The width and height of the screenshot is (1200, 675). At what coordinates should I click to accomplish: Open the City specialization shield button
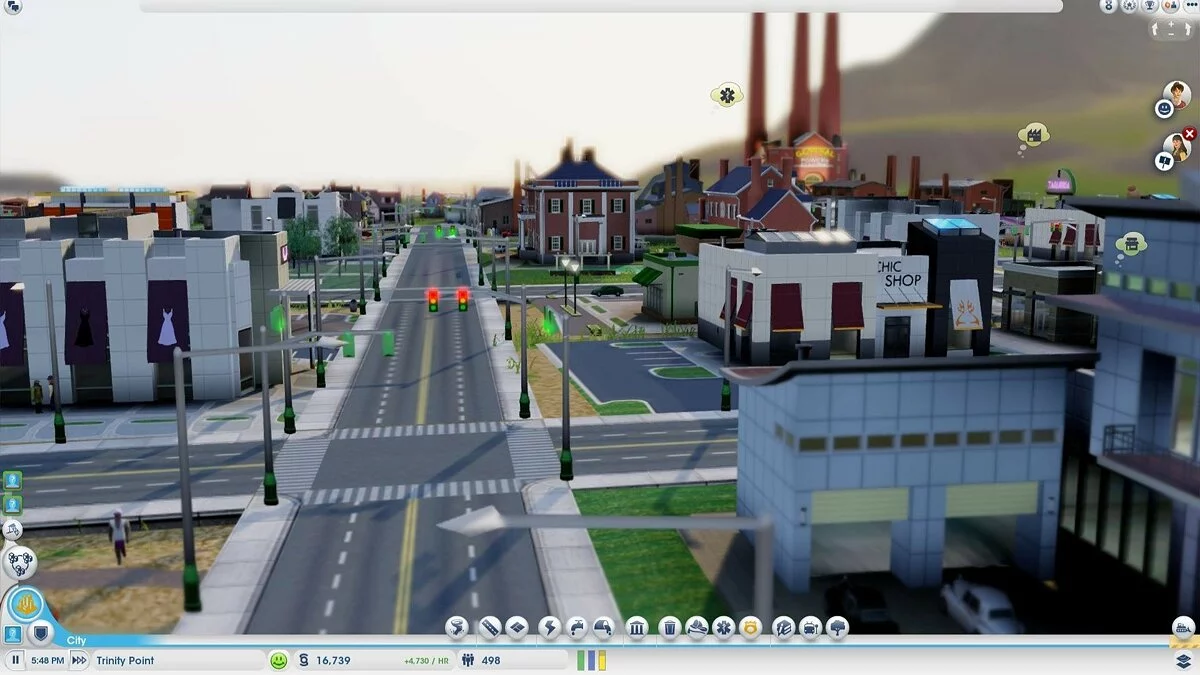coord(40,632)
